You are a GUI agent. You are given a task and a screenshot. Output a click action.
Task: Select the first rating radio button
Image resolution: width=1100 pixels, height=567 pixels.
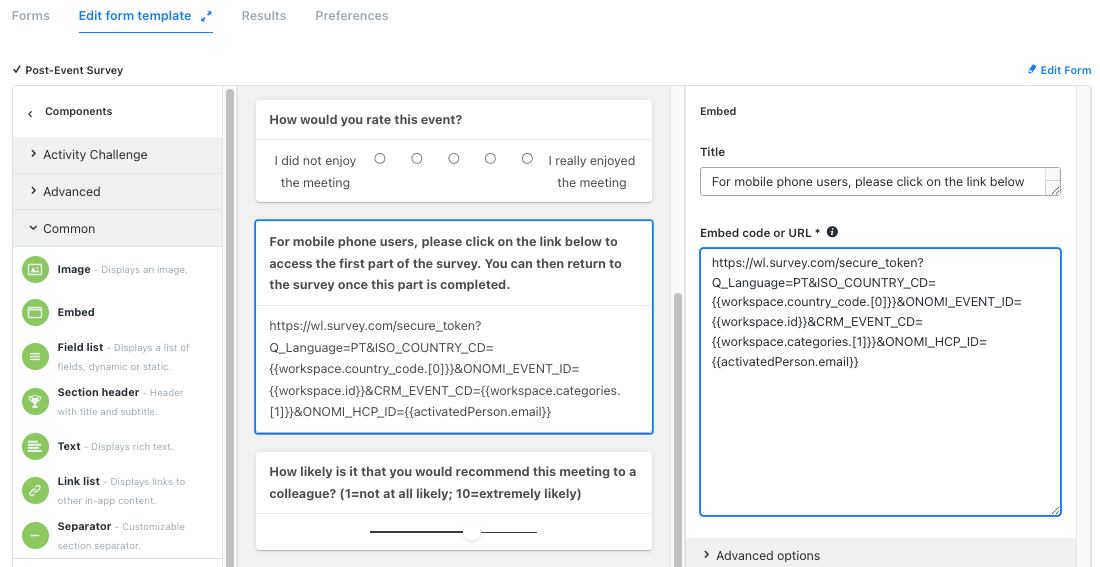click(x=380, y=159)
